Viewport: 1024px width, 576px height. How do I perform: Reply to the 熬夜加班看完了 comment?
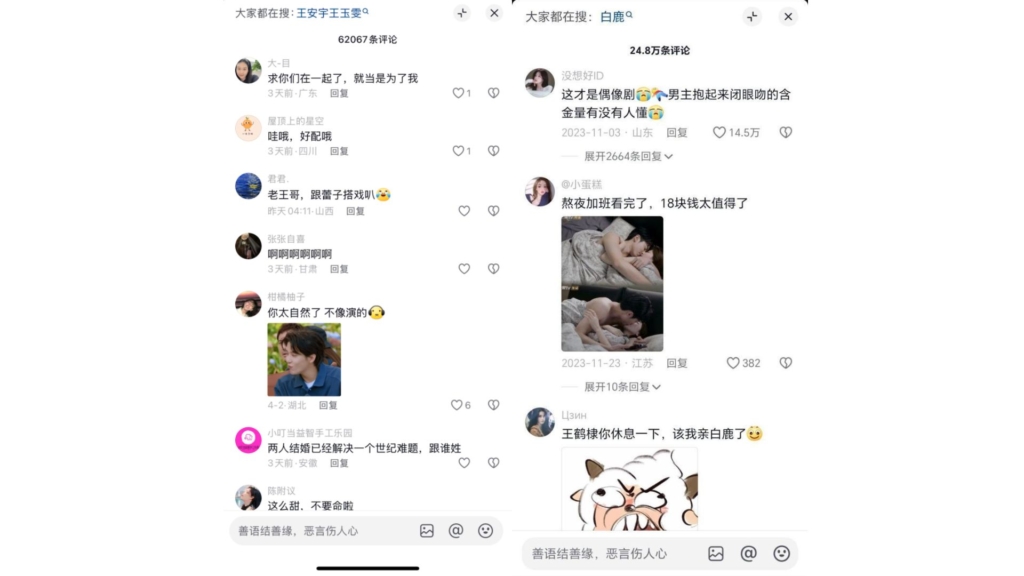677,363
